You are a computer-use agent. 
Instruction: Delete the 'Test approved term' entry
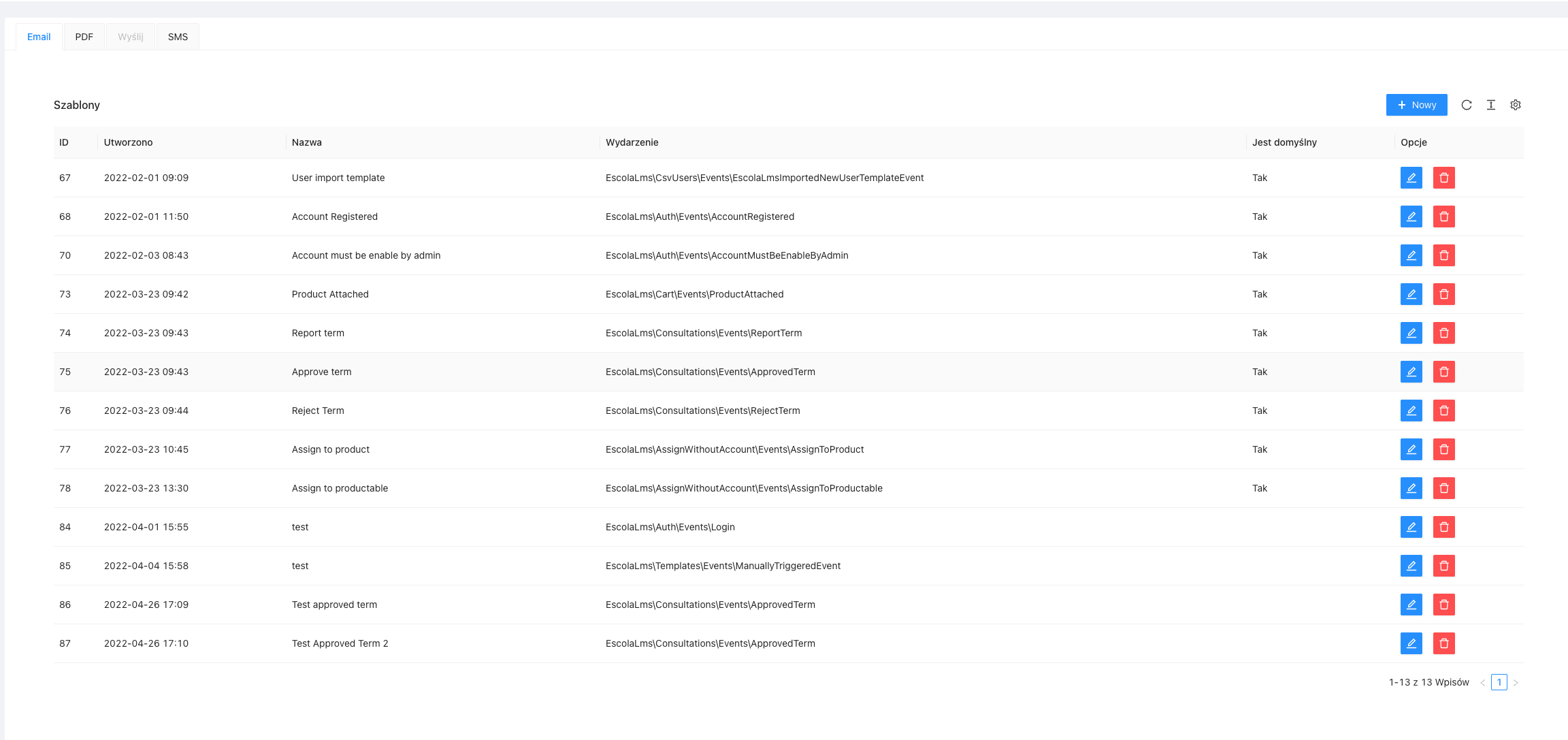point(1443,605)
